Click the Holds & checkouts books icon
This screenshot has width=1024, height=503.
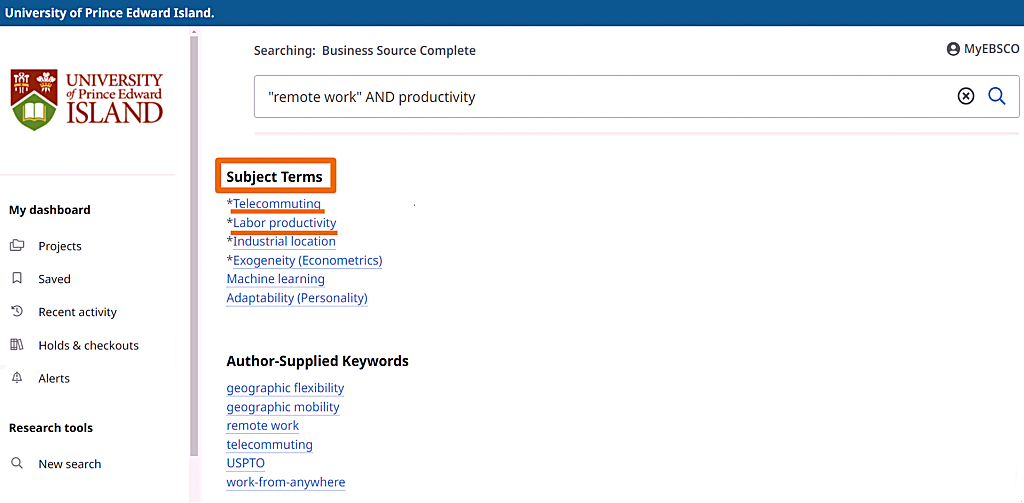[17, 345]
